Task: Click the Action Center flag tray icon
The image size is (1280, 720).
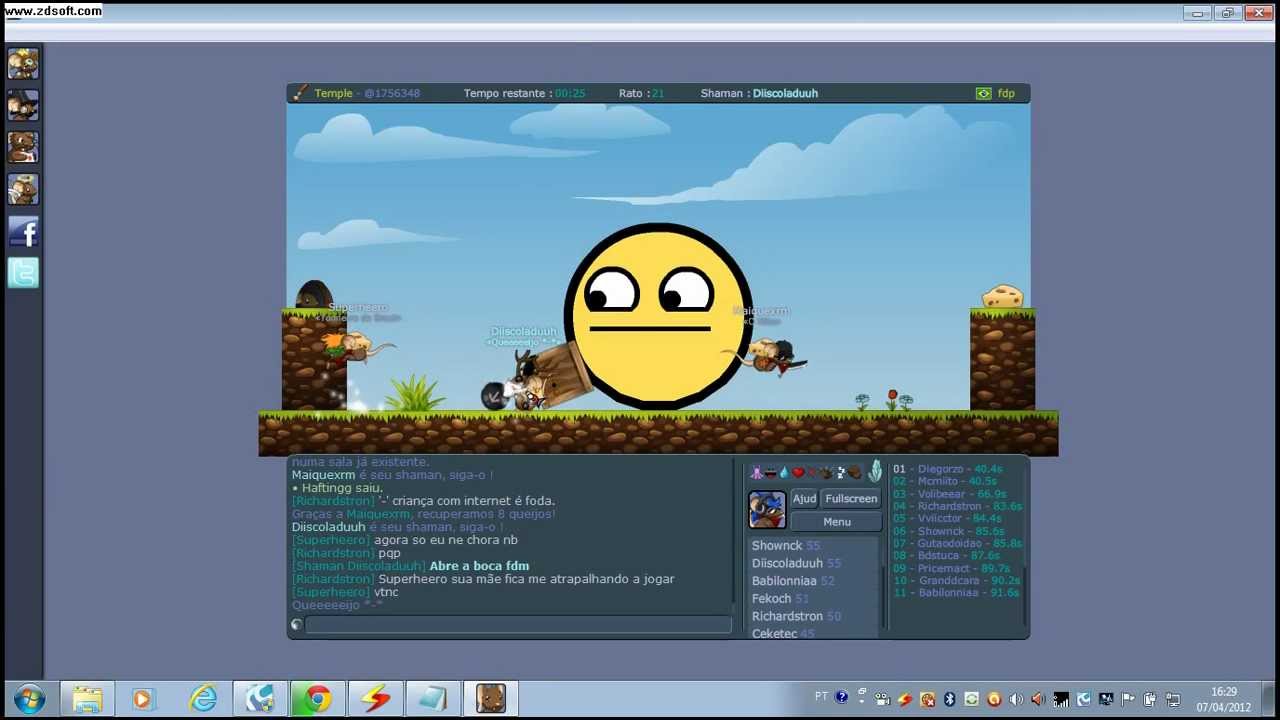Action: (x=1128, y=699)
